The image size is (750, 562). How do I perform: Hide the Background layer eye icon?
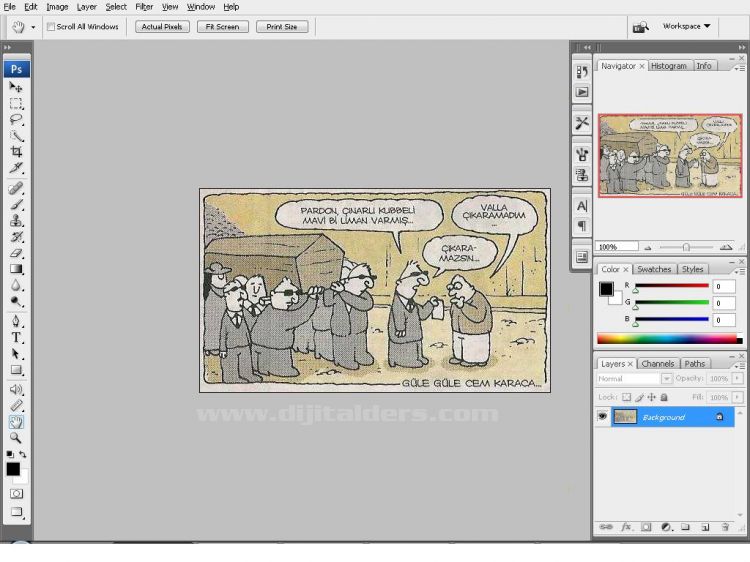coord(602,417)
